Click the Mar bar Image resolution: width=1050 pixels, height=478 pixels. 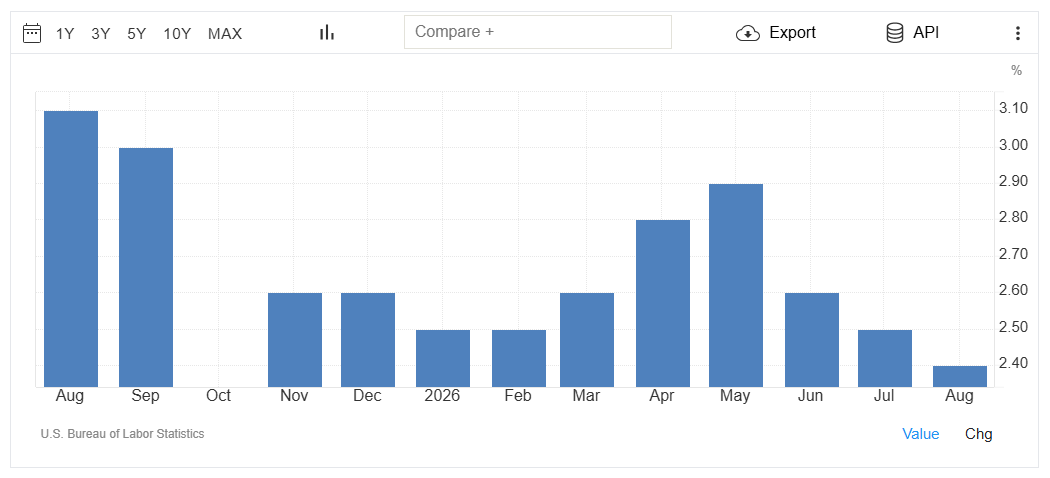click(587, 340)
